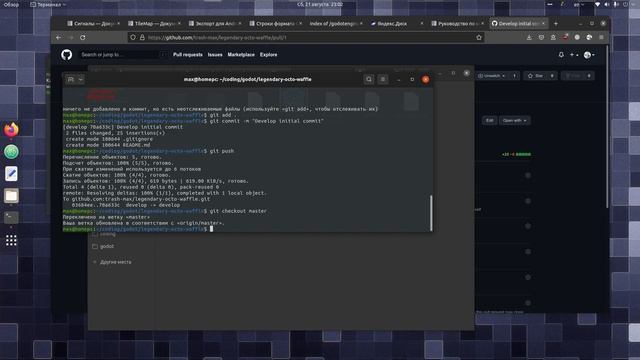Launch the green round app in the dock
The height and width of the screenshot is (360, 640).
11,152
